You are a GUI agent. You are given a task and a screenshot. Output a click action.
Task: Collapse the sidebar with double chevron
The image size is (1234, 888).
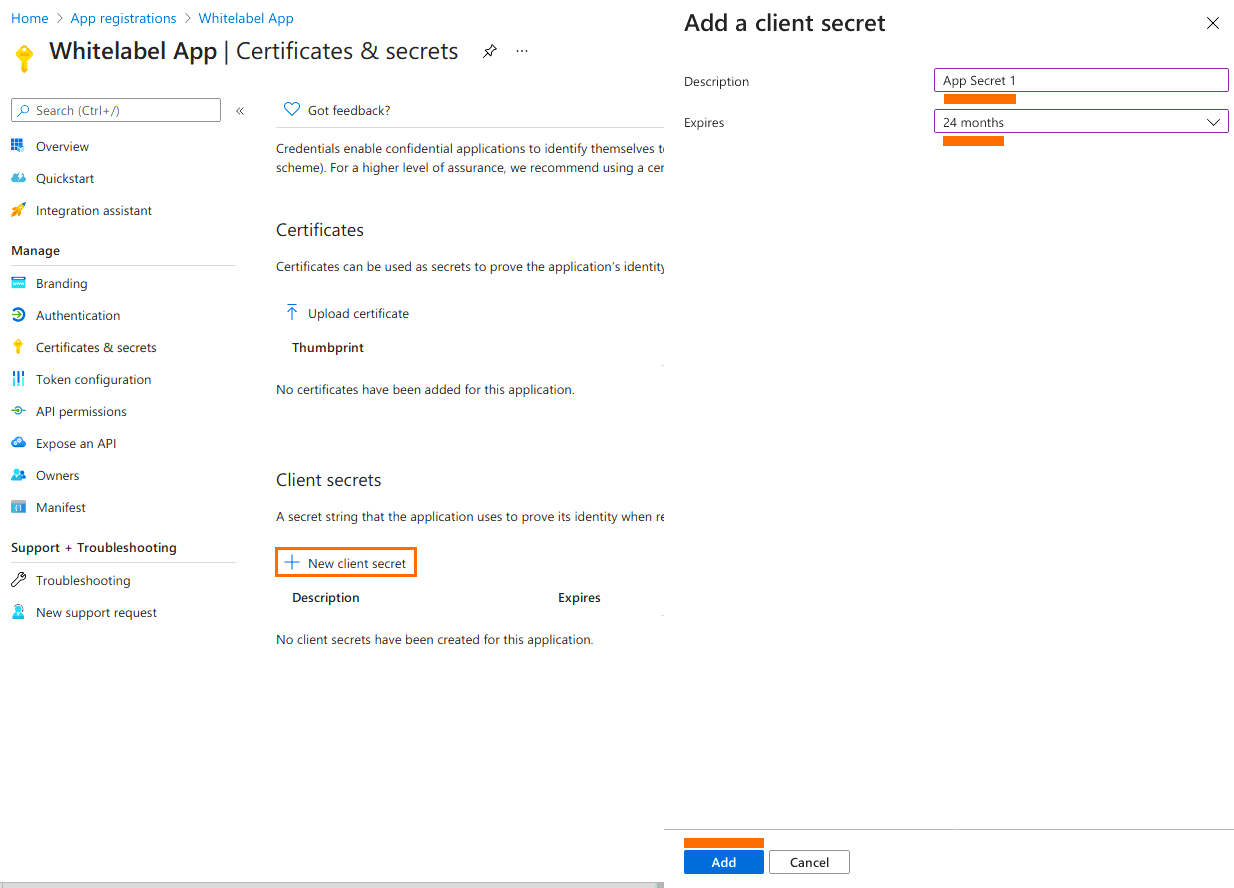pos(240,111)
